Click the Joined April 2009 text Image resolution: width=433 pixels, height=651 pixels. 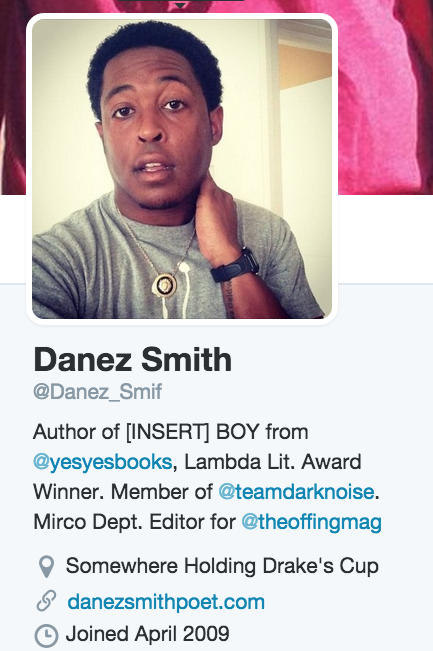click(x=147, y=634)
